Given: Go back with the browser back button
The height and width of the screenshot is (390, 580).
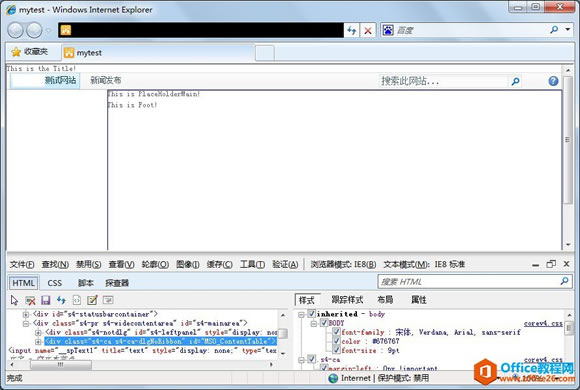Looking at the screenshot, I should [16, 30].
